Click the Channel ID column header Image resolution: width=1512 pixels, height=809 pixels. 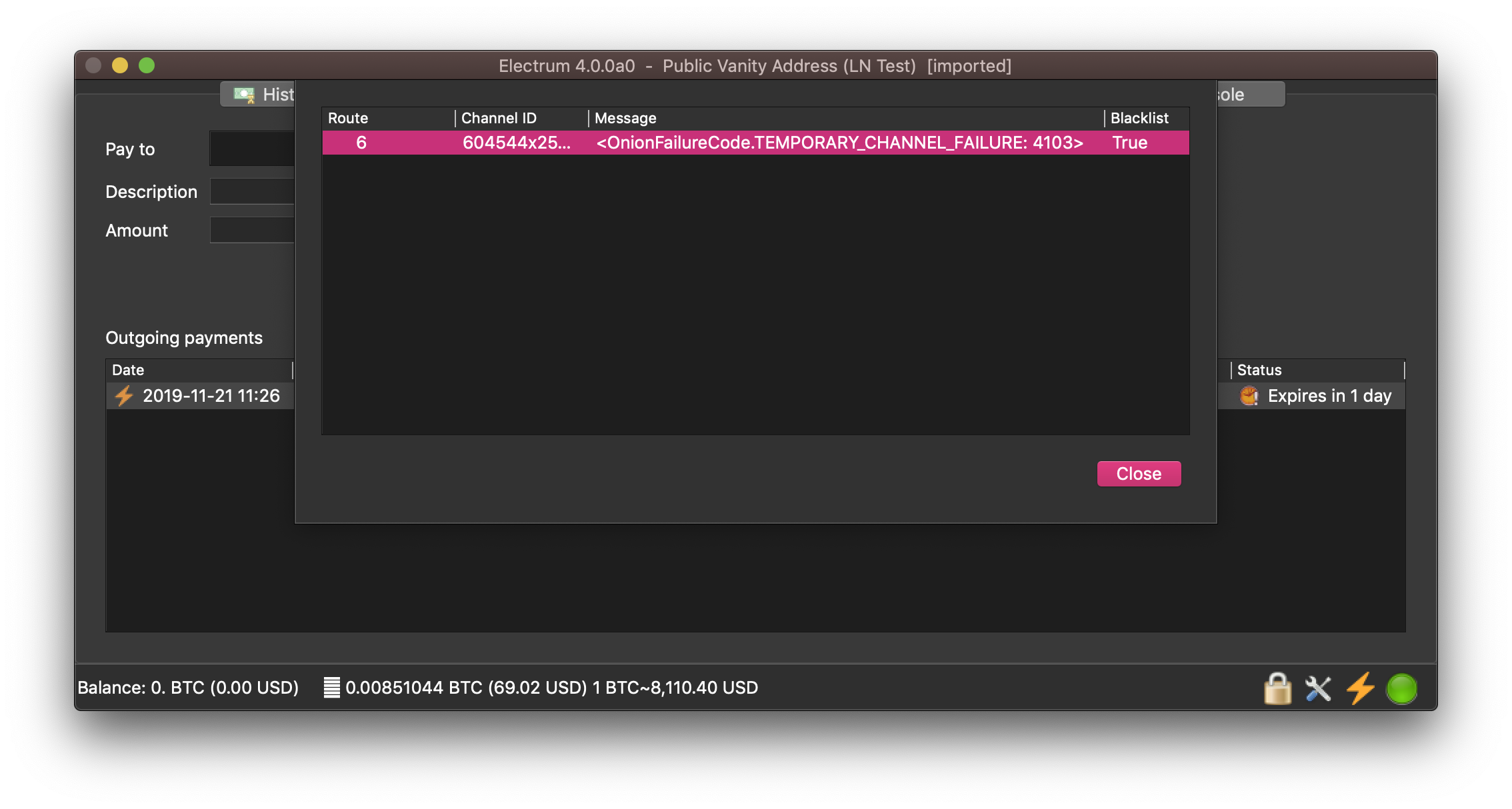499,118
